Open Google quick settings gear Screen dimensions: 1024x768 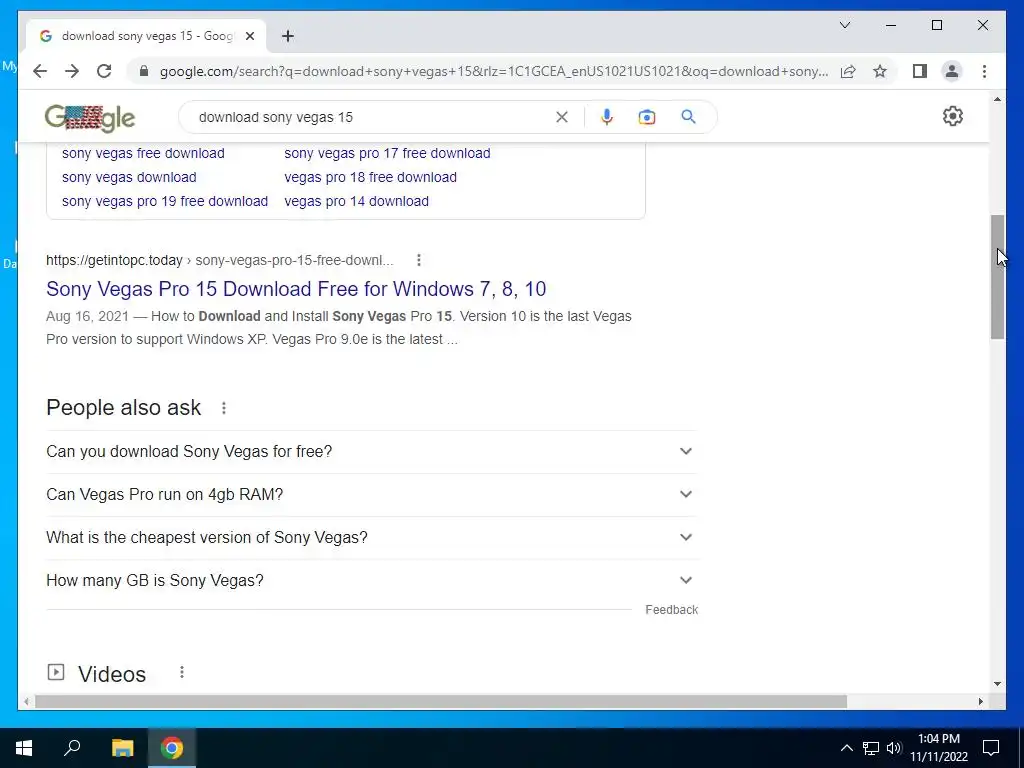pyautogui.click(x=953, y=116)
